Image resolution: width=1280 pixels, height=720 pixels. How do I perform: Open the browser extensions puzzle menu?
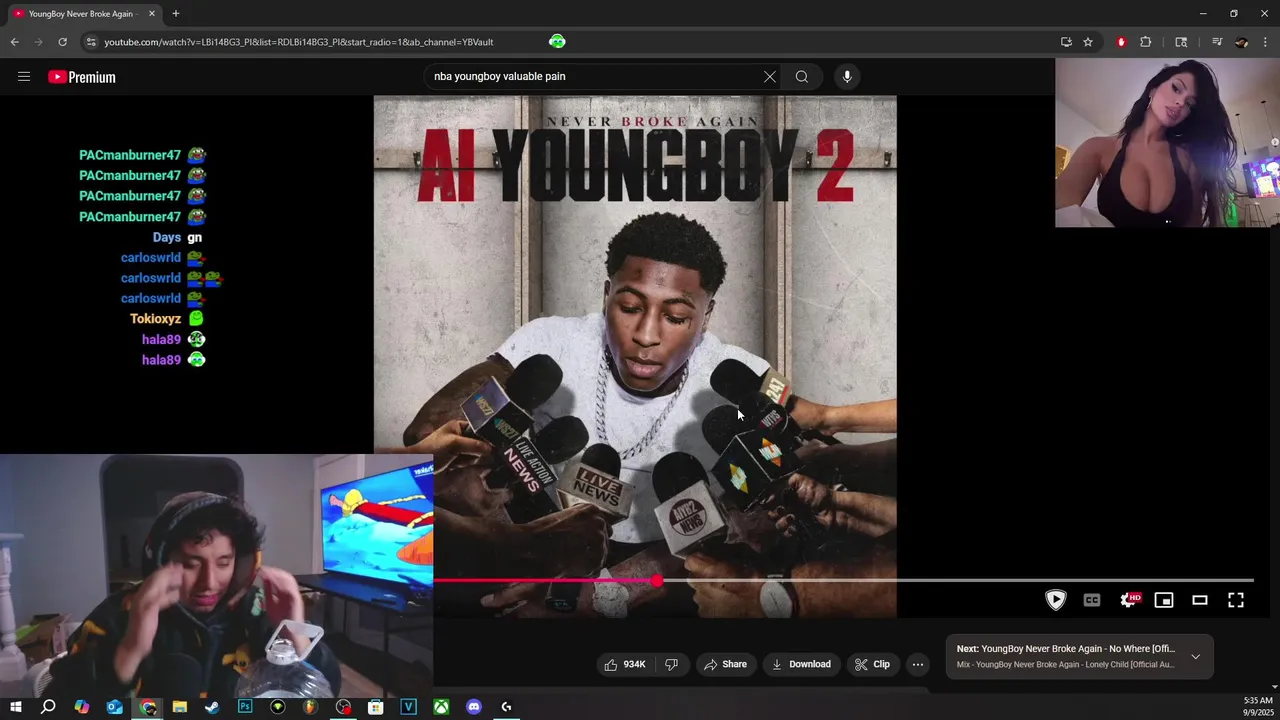coord(1146,42)
